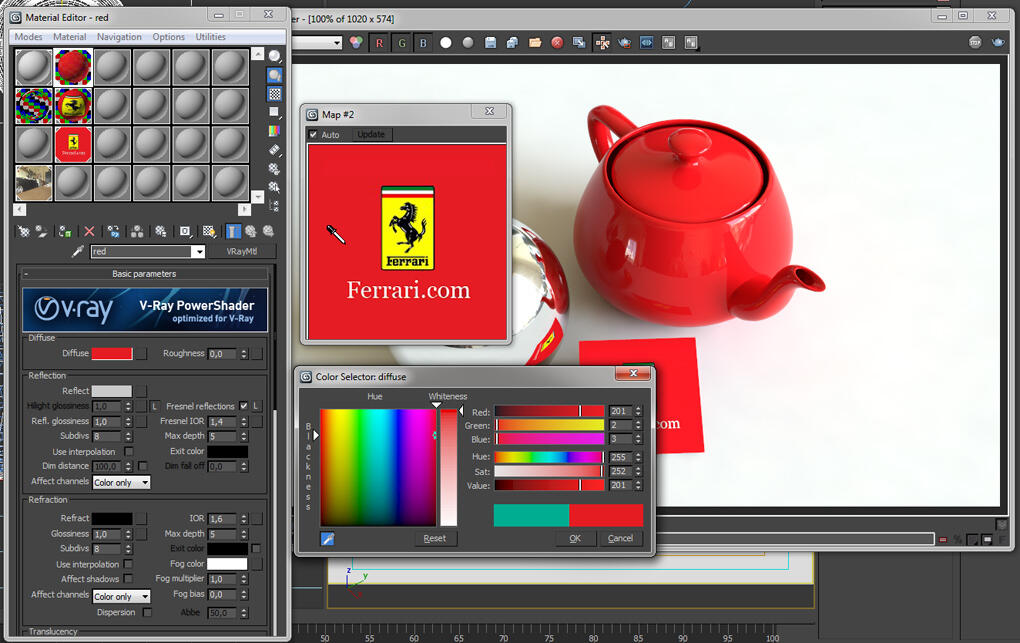
Task: Click the red Diffuse color swatch
Action: click(x=112, y=353)
